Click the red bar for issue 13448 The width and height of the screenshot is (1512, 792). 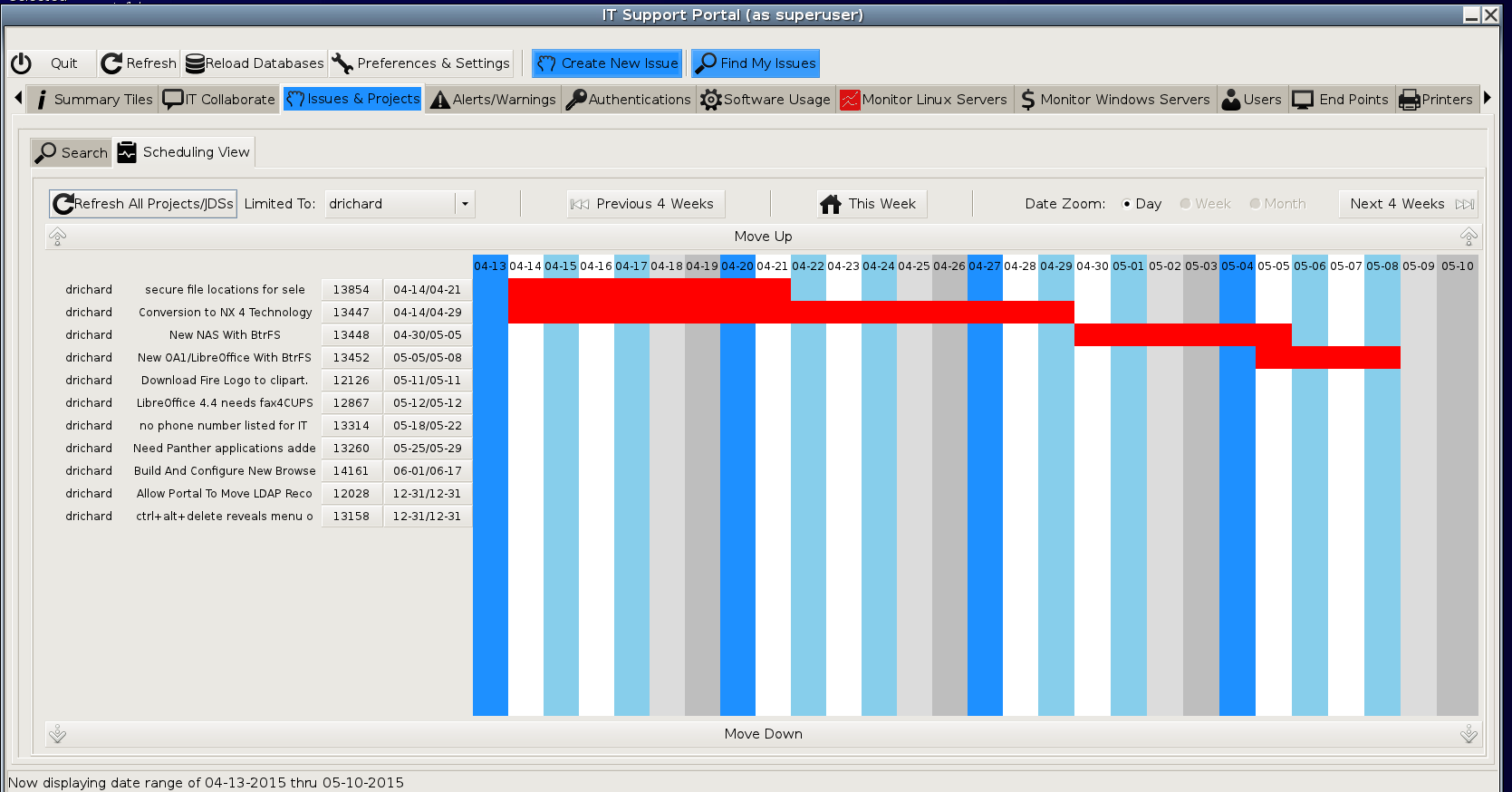tap(1182, 334)
